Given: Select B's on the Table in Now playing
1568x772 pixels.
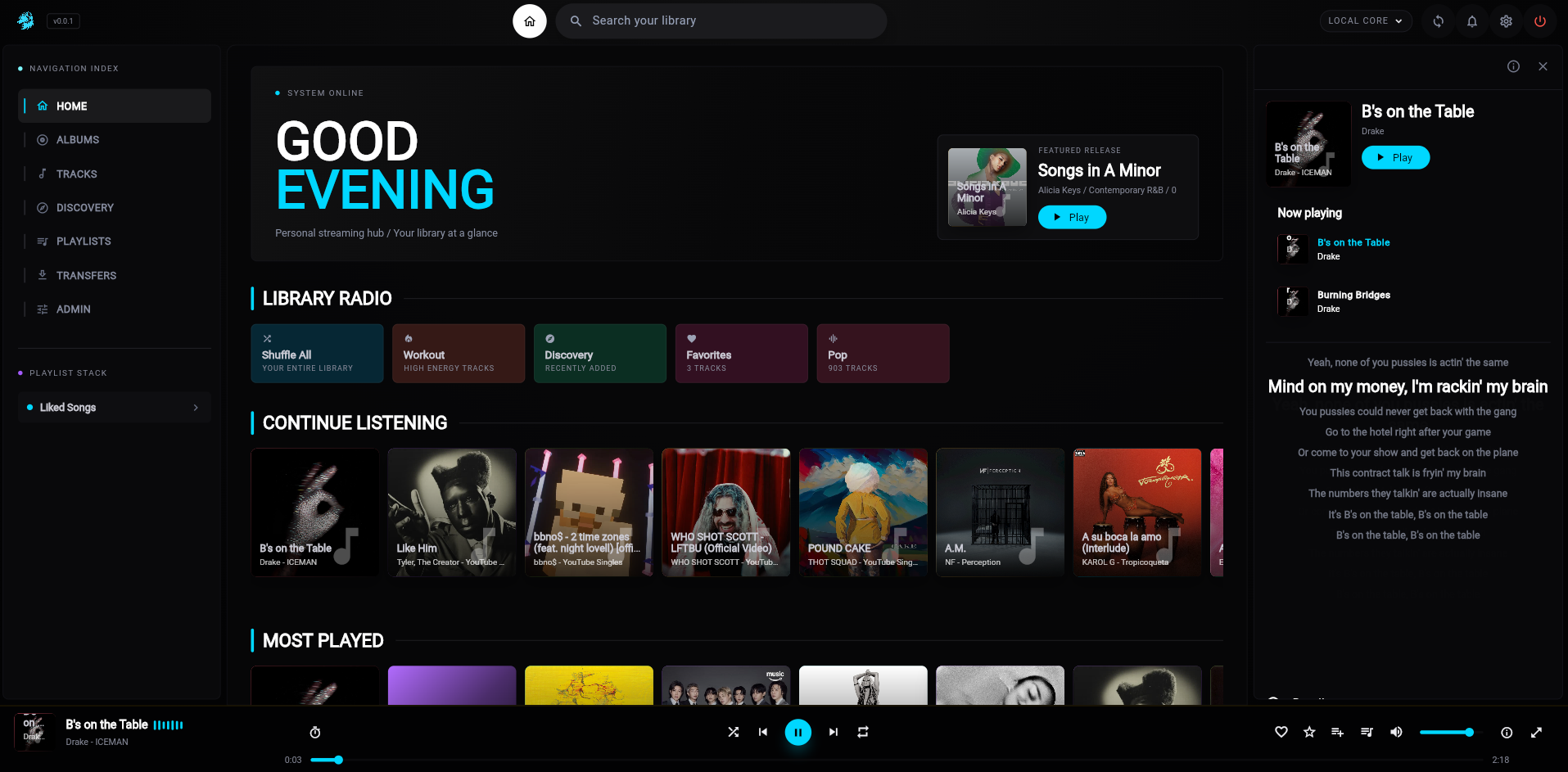Looking at the screenshot, I should (1408, 249).
